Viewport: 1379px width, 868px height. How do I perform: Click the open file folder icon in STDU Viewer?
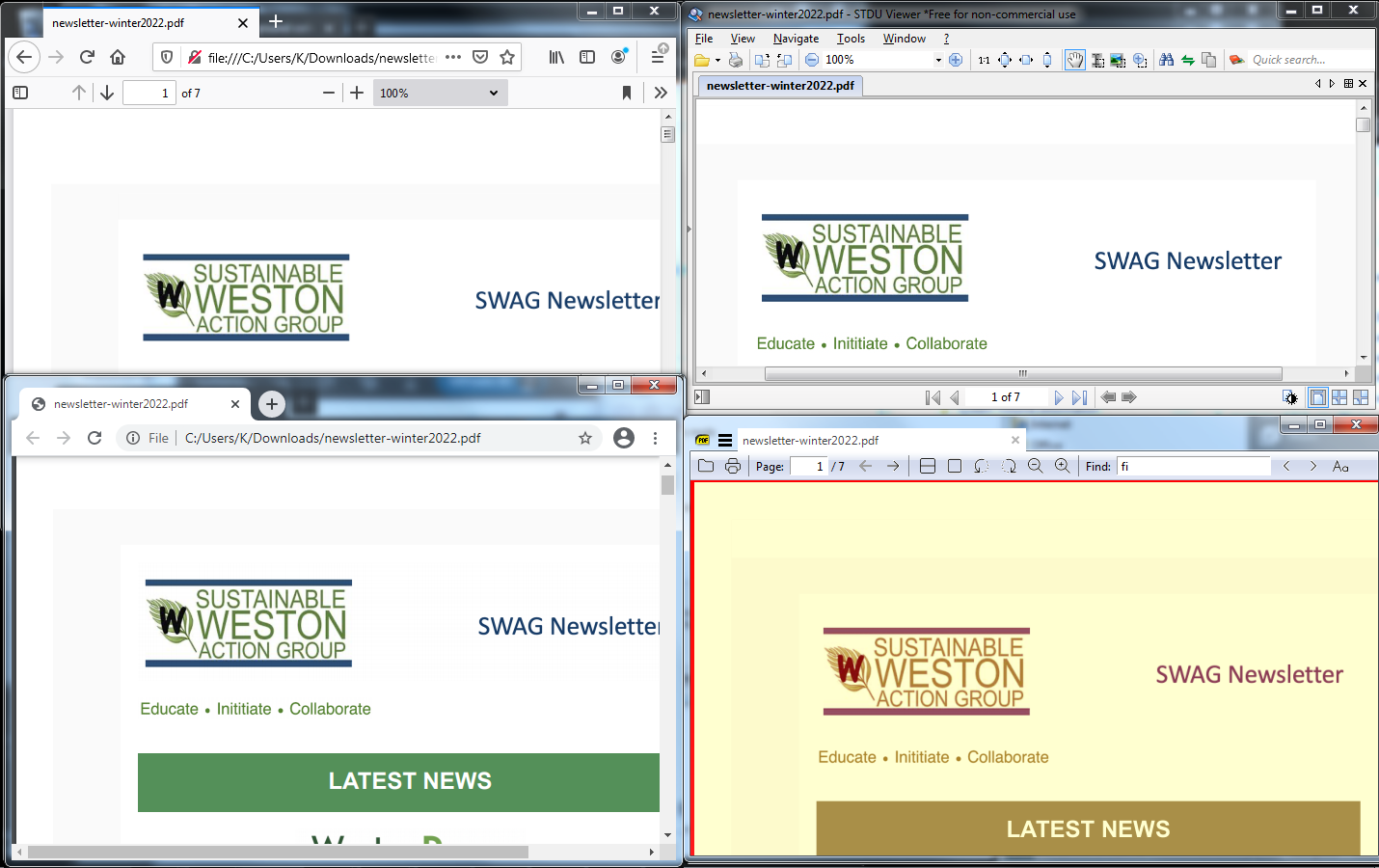click(702, 60)
